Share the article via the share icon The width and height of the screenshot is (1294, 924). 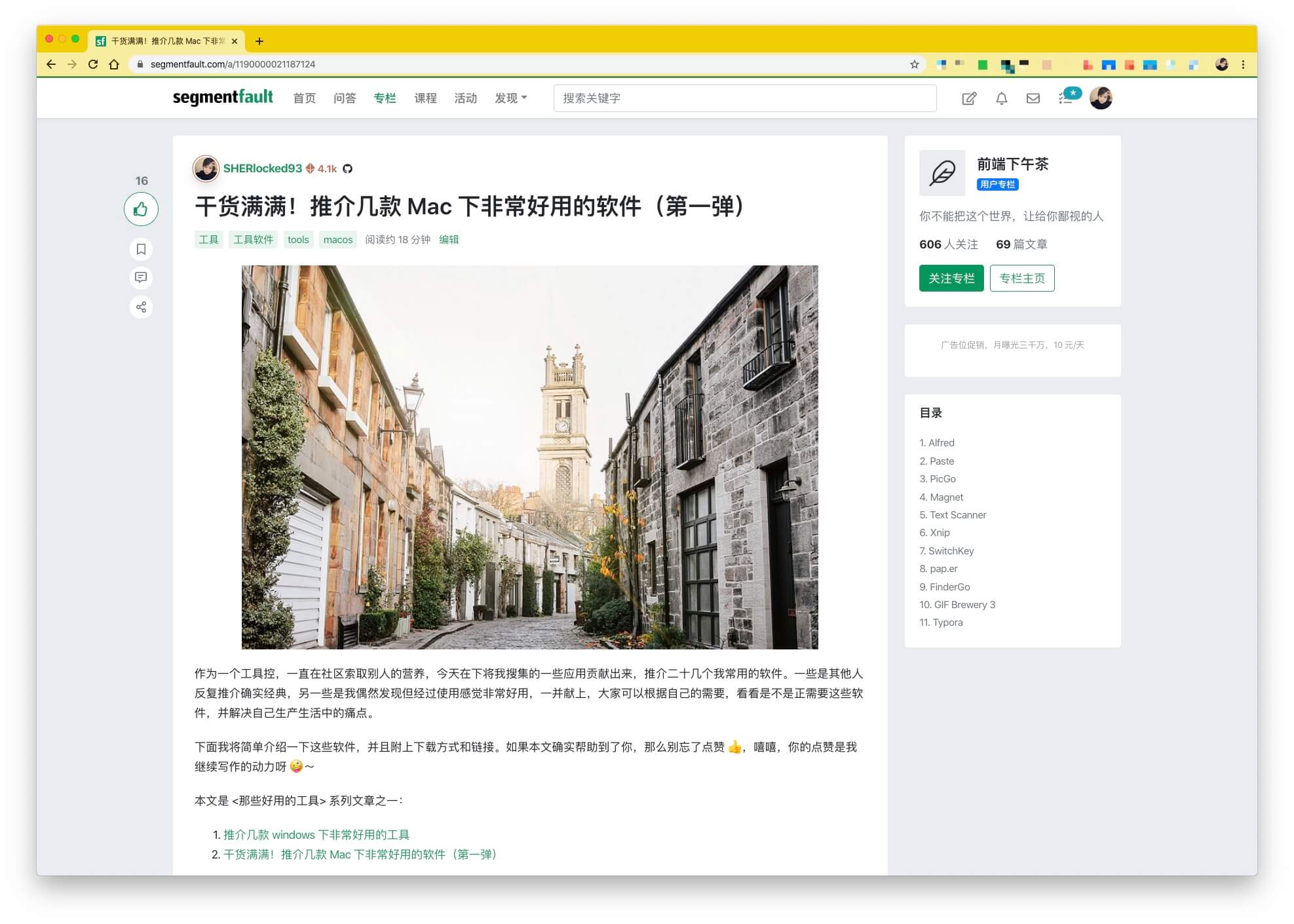coord(140,307)
